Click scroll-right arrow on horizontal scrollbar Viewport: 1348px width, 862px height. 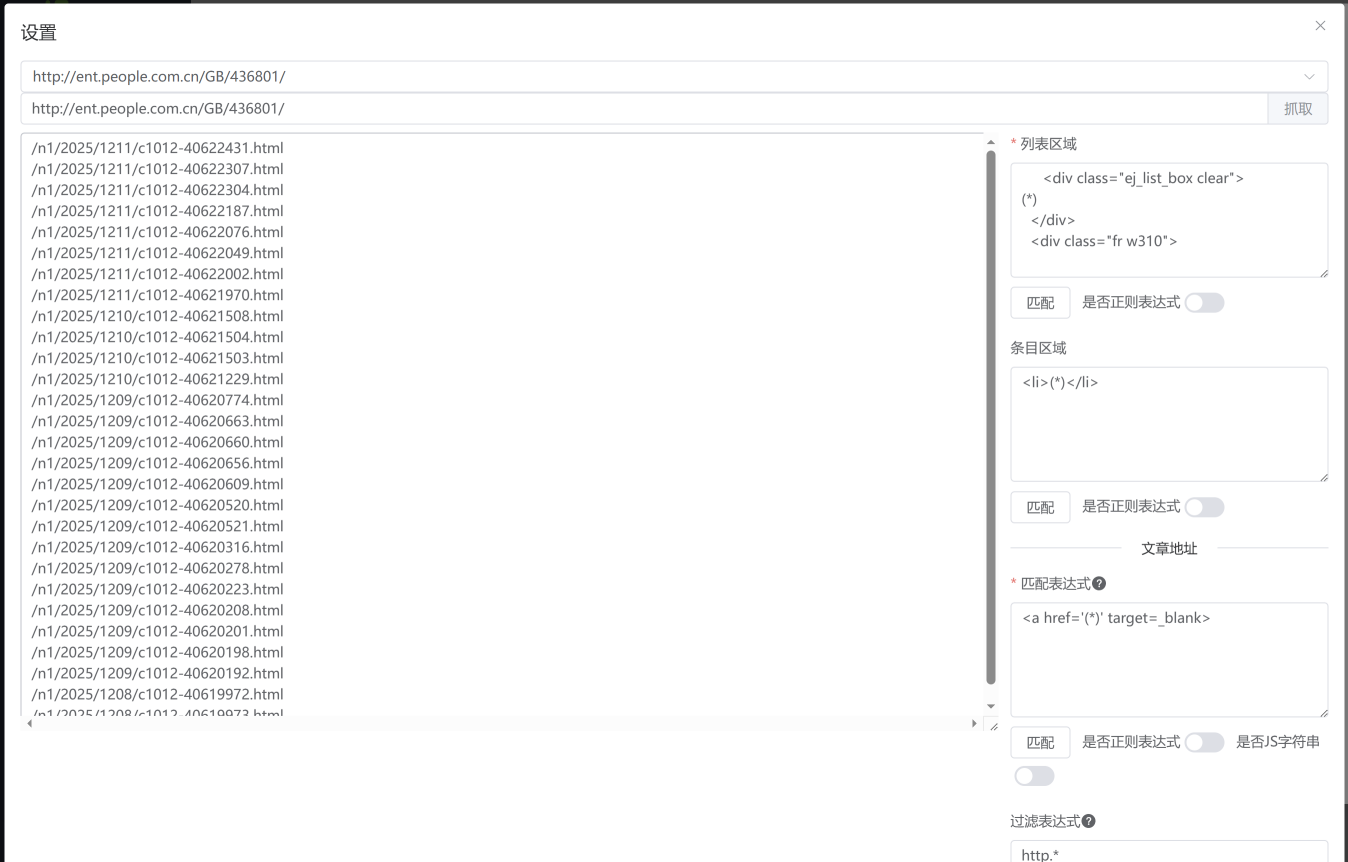pyautogui.click(x=975, y=723)
